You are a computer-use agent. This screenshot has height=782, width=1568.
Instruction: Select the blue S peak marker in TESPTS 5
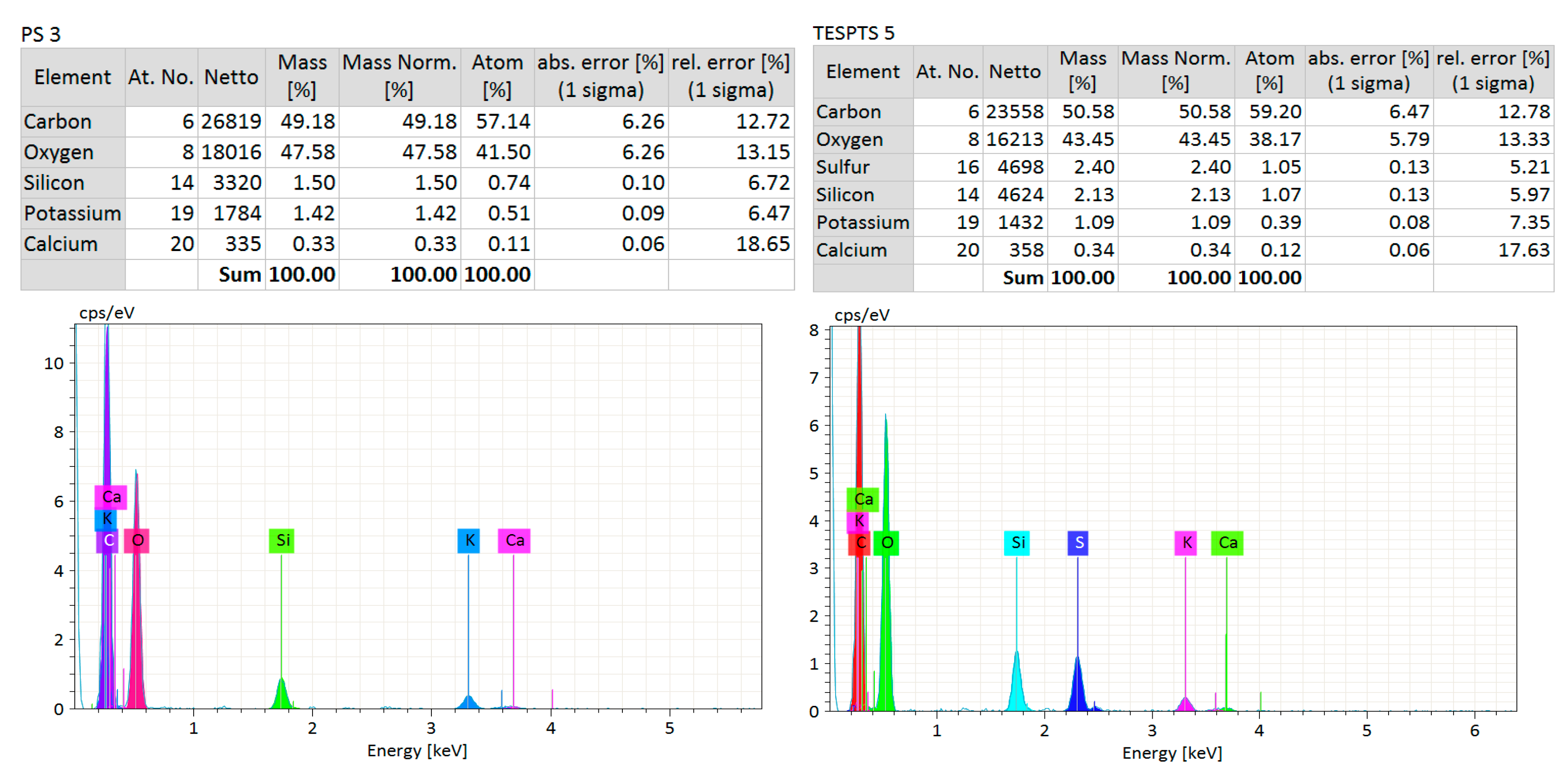(x=1078, y=543)
